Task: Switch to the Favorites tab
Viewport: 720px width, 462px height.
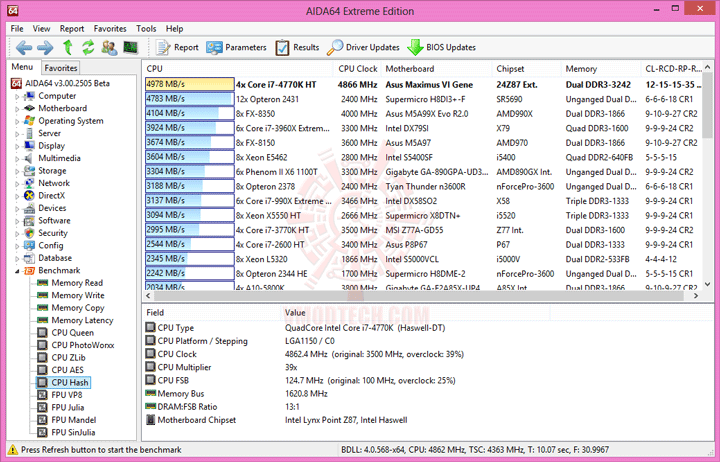Action: coord(61,68)
